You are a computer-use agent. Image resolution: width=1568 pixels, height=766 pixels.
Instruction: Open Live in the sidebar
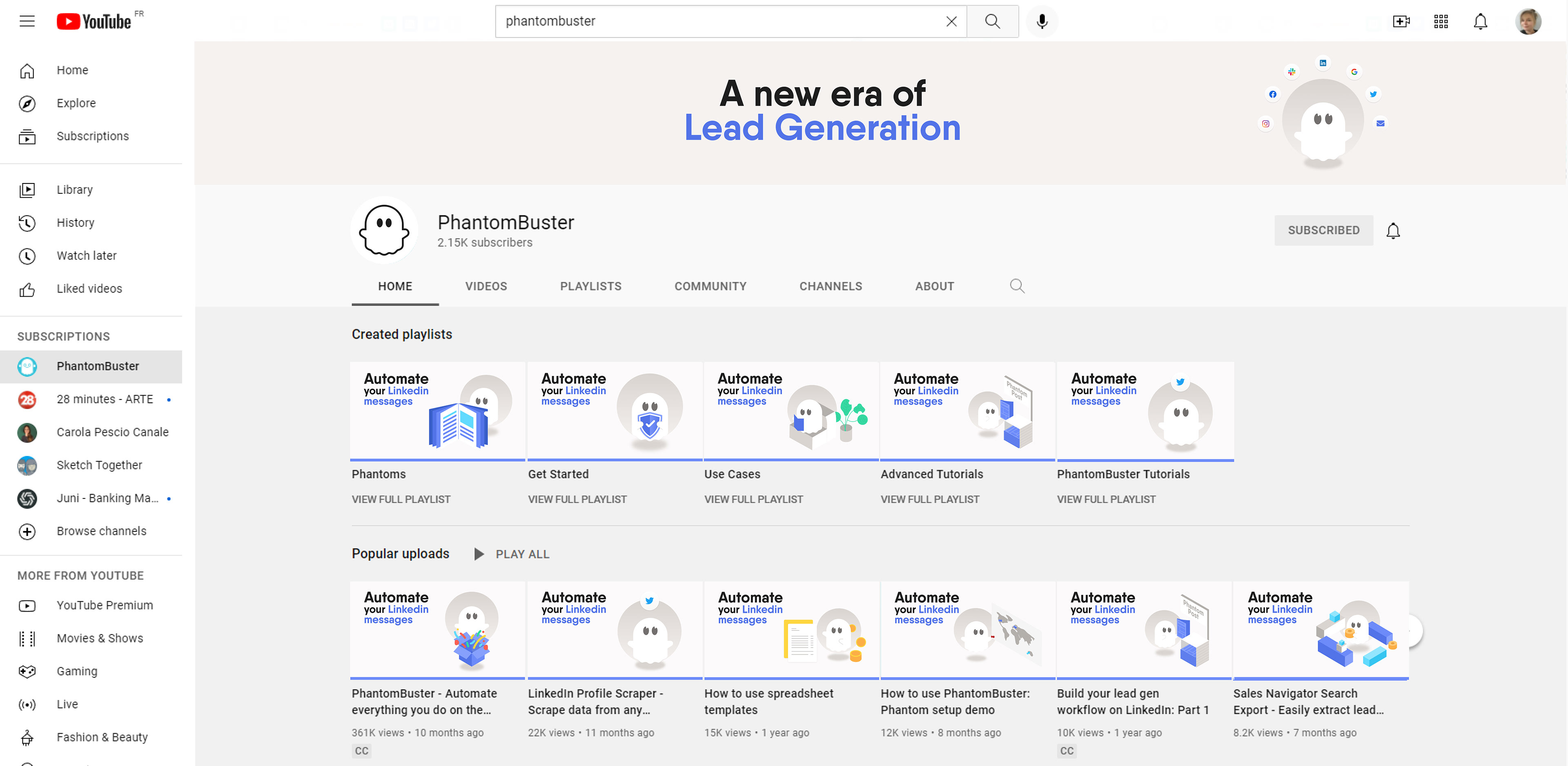[x=91, y=704]
